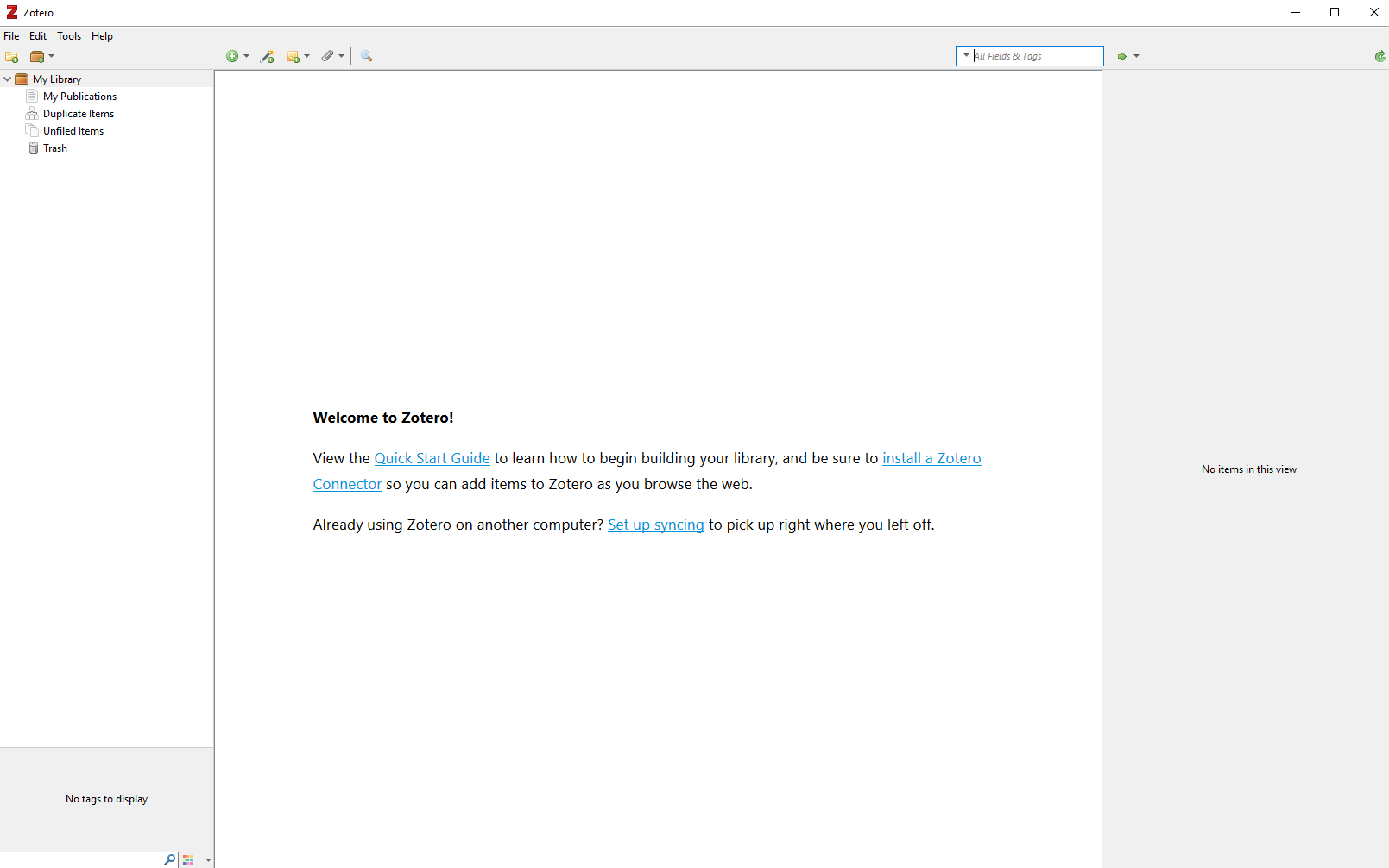Viewport: 1389px width, 868px height.
Task: Click the Set up syncing link
Action: [x=655, y=525]
